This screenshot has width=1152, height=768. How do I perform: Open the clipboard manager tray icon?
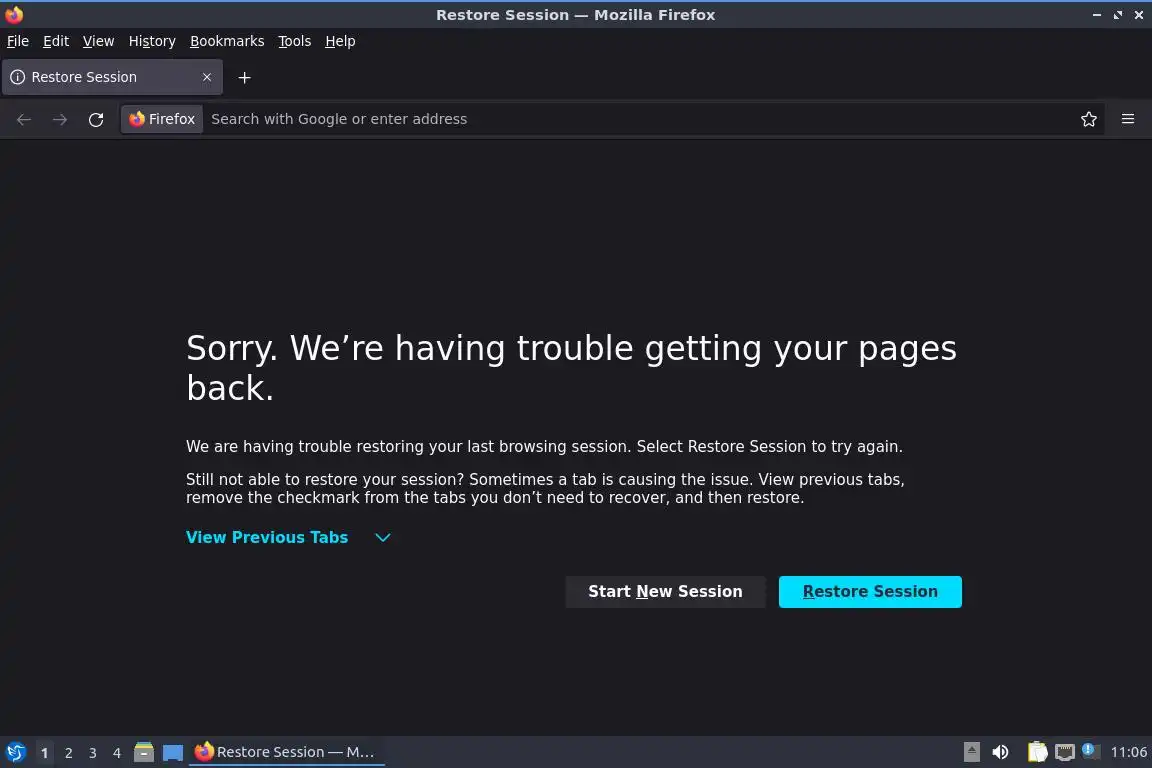click(1037, 752)
